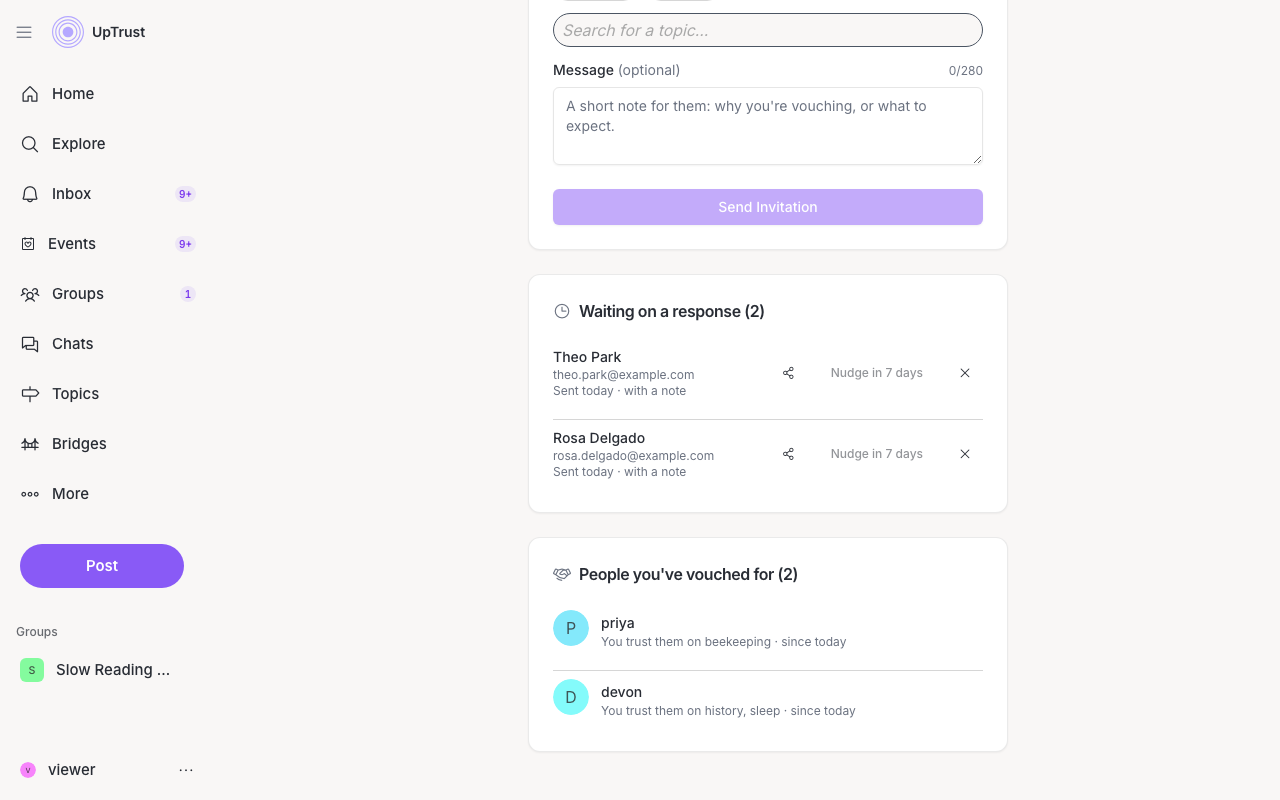Click 'You trust them on history, sleep' text

(690, 711)
